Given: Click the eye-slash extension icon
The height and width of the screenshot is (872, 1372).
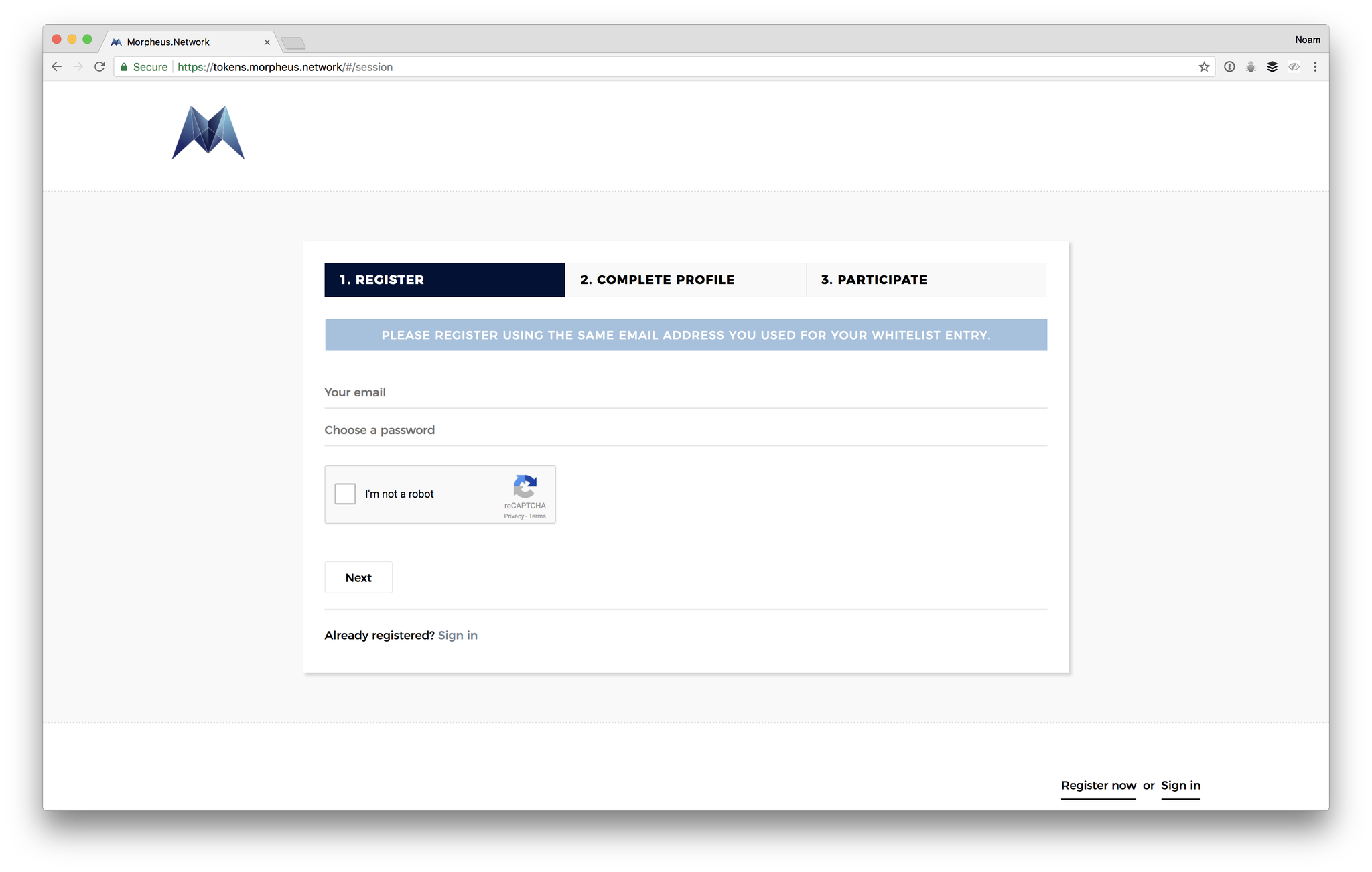Looking at the screenshot, I should [1294, 66].
